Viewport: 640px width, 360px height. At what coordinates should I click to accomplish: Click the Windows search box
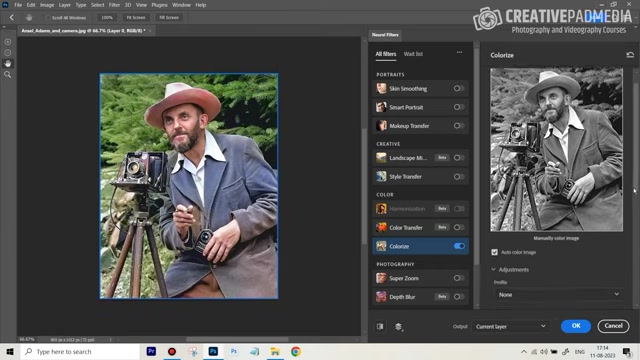tap(80, 351)
